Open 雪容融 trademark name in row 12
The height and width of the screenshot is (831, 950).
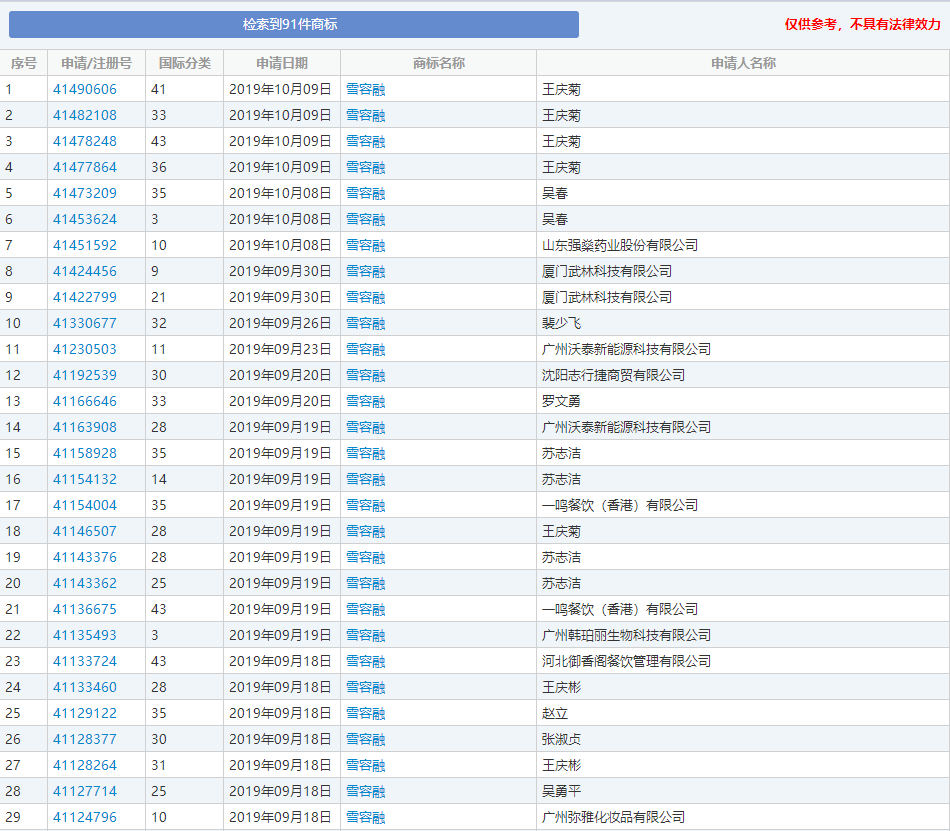tap(366, 376)
